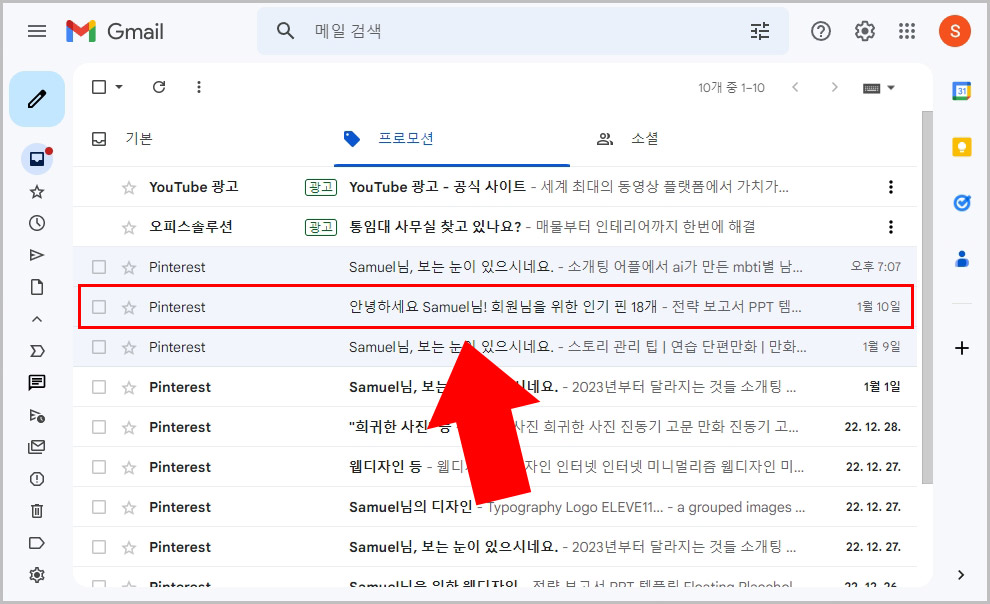Open Google Keep side panel icon
Image resolution: width=990 pixels, height=604 pixels.
click(x=962, y=147)
